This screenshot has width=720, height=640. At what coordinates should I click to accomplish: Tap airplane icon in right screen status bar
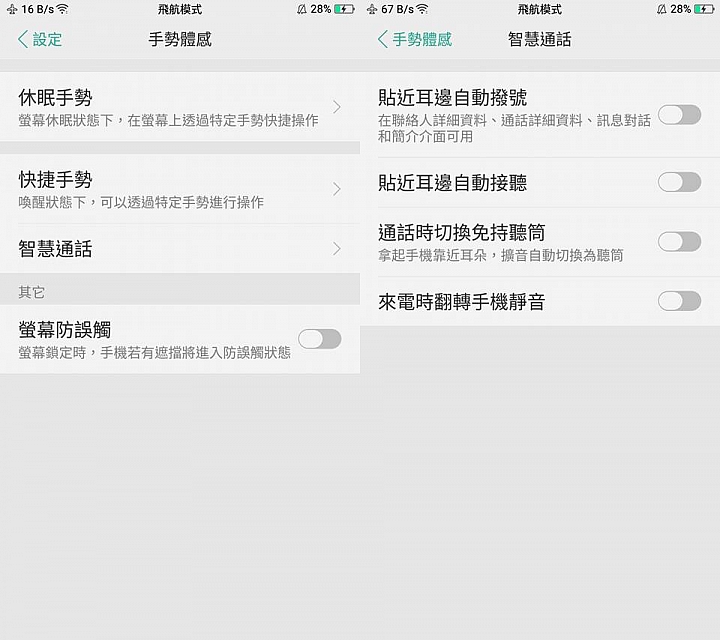point(372,9)
